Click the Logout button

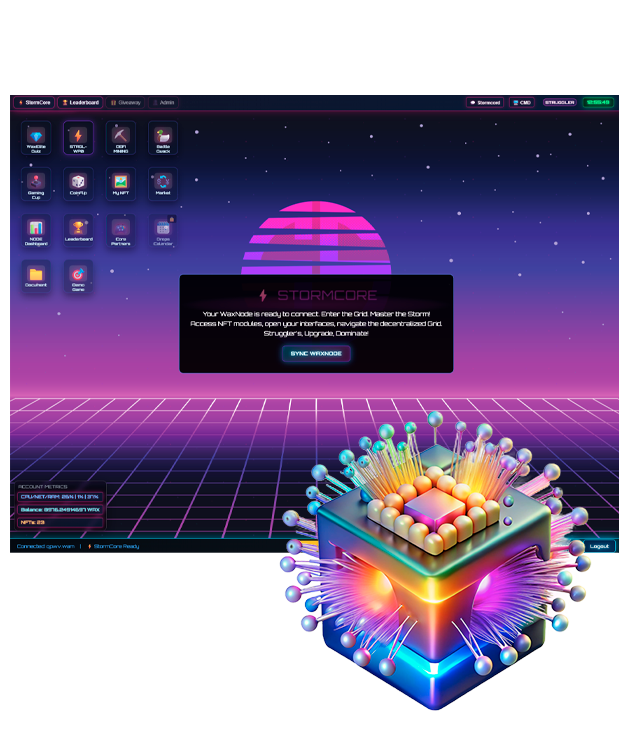[599, 546]
